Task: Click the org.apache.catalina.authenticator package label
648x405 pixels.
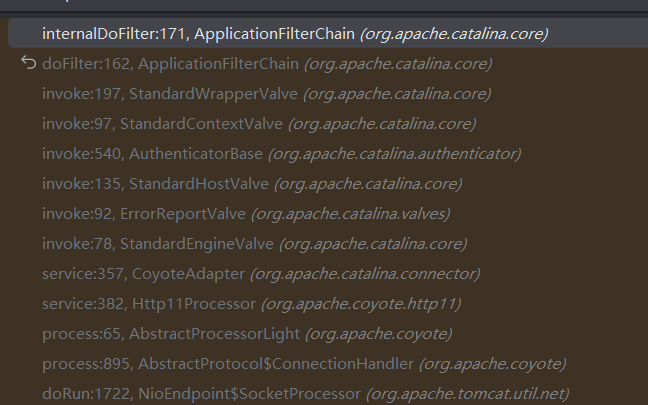Action: tap(395, 154)
